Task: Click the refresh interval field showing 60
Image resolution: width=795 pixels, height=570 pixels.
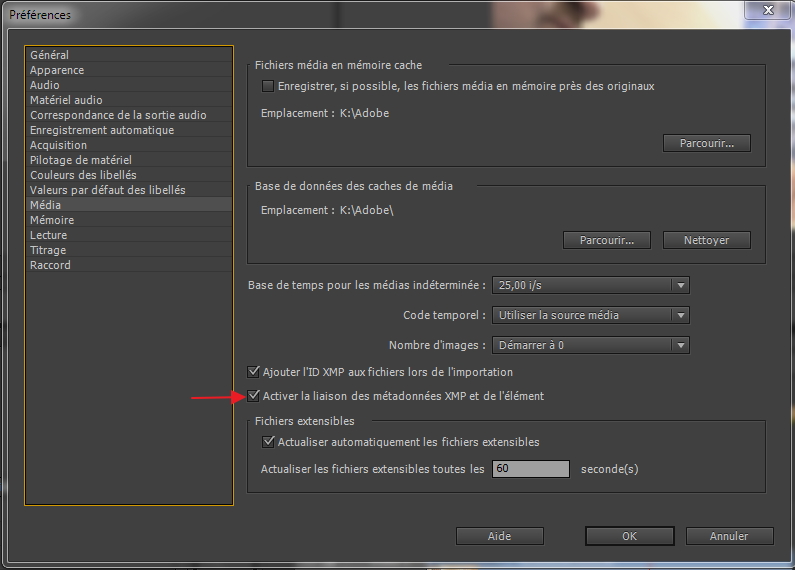Action: tap(530, 469)
